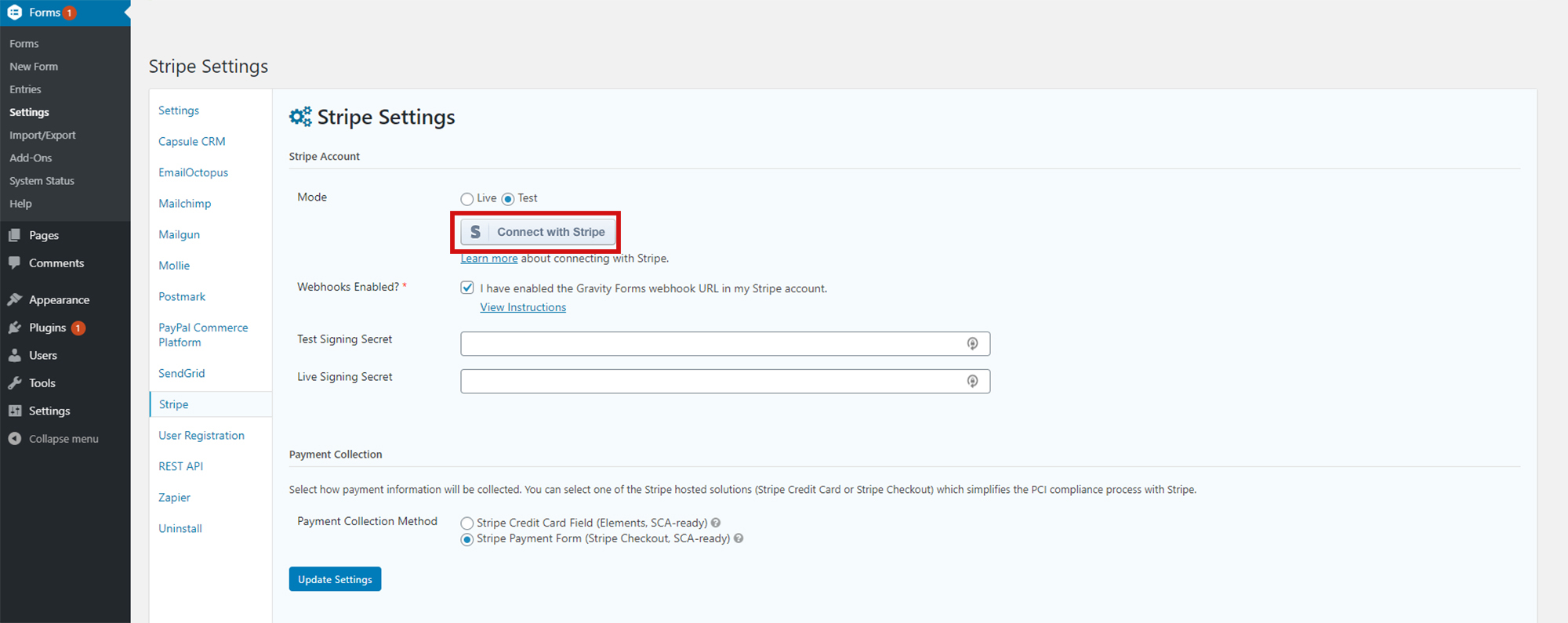Open Import/Export submenu item

(42, 135)
